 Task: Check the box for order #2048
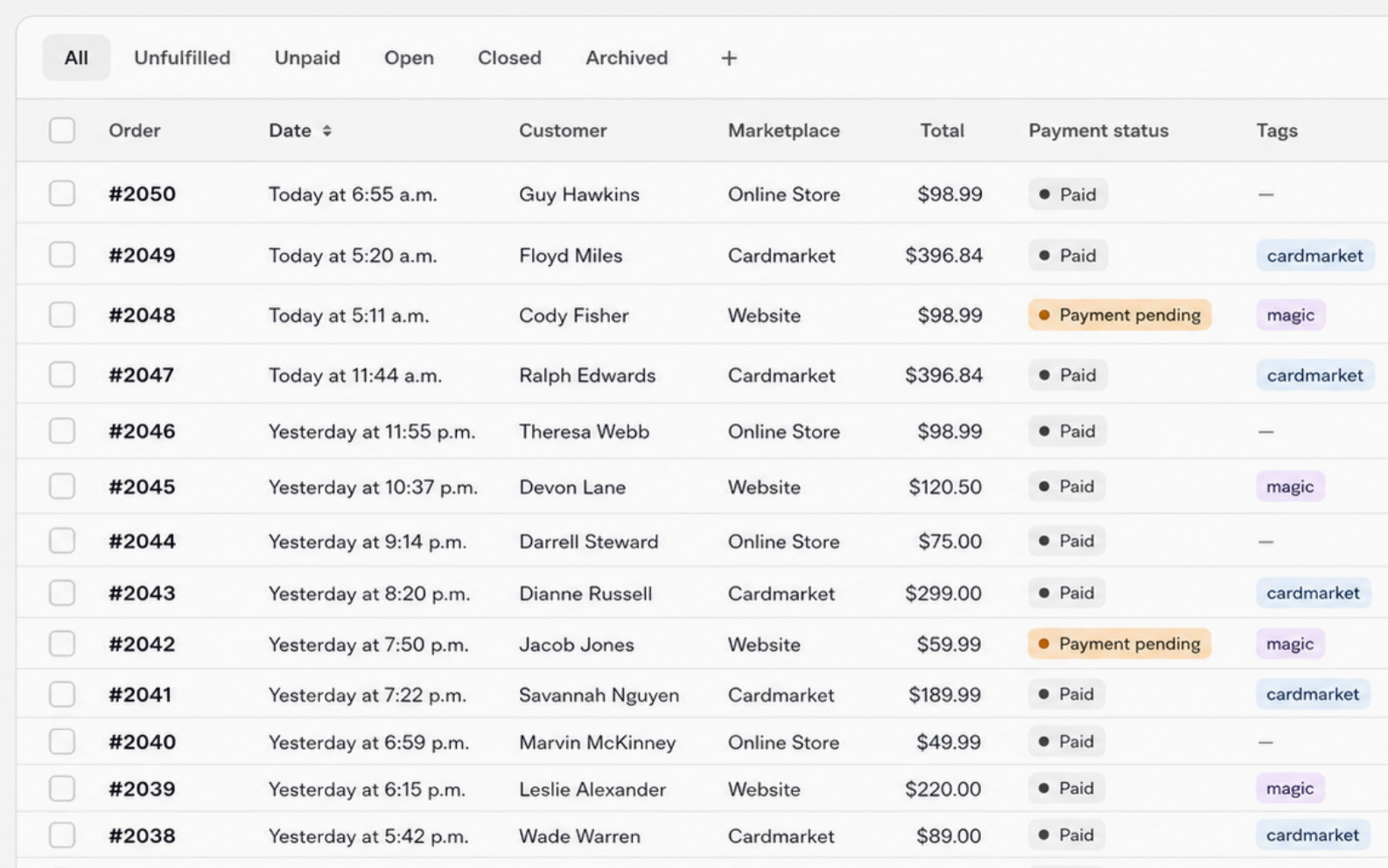62,314
